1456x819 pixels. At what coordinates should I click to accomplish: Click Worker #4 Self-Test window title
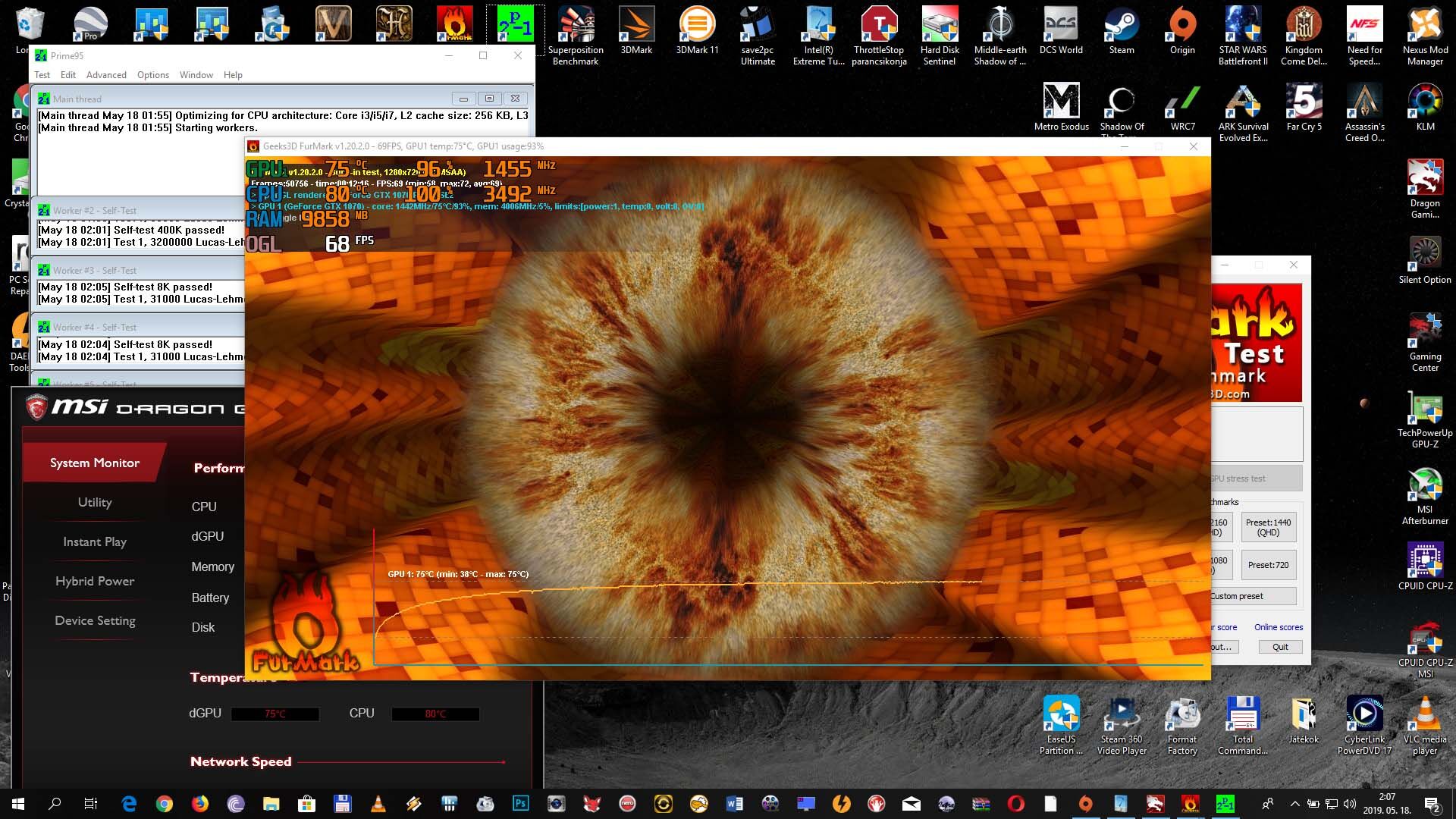coord(95,327)
